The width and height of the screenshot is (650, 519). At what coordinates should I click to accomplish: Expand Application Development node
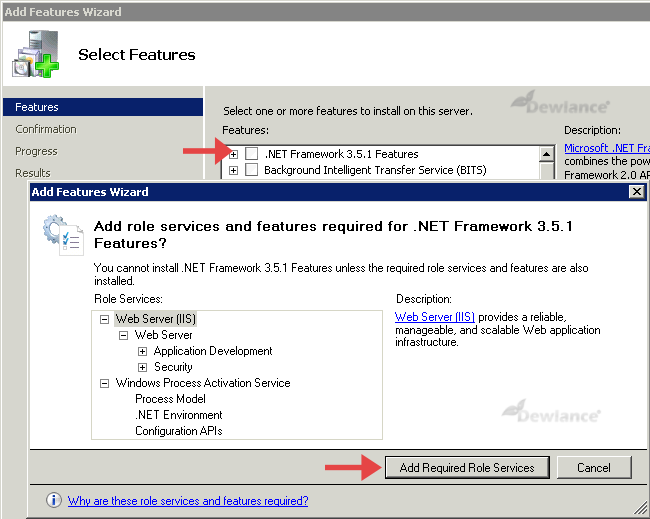point(142,352)
